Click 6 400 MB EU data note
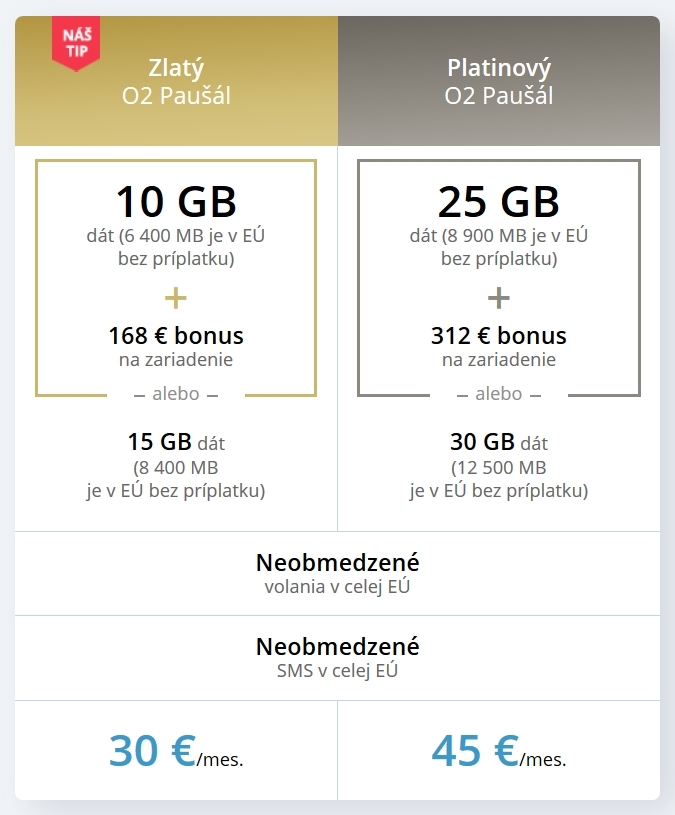 click(176, 247)
